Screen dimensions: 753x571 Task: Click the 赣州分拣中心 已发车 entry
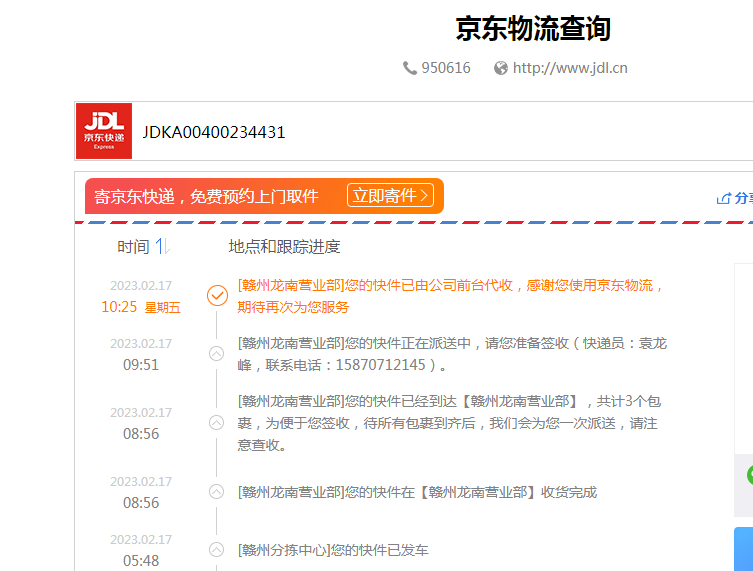tap(333, 550)
